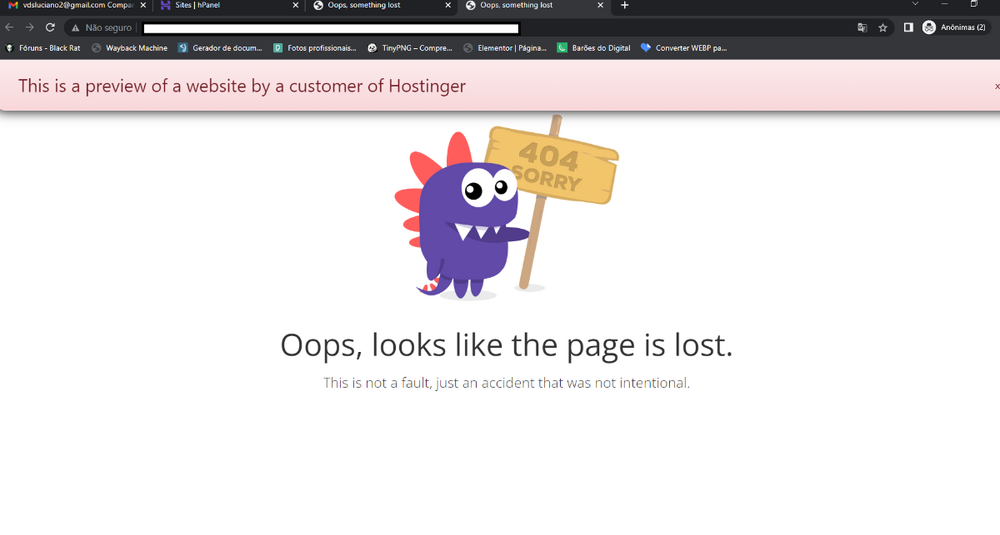Image resolution: width=1000 pixels, height=535 pixels.
Task: Minimize the browser window
Action: [945, 4]
